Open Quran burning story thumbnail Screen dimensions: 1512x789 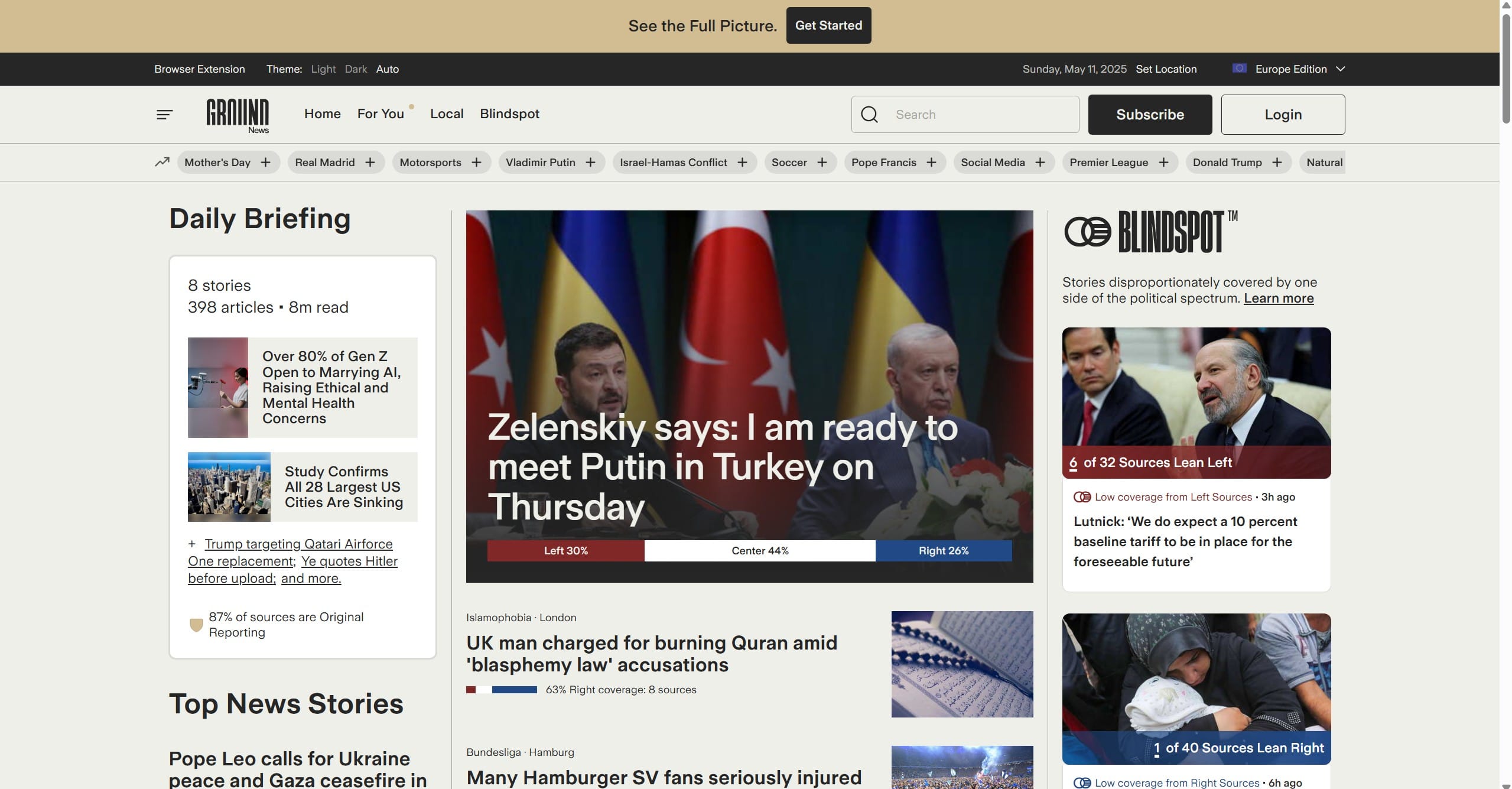coord(962,664)
